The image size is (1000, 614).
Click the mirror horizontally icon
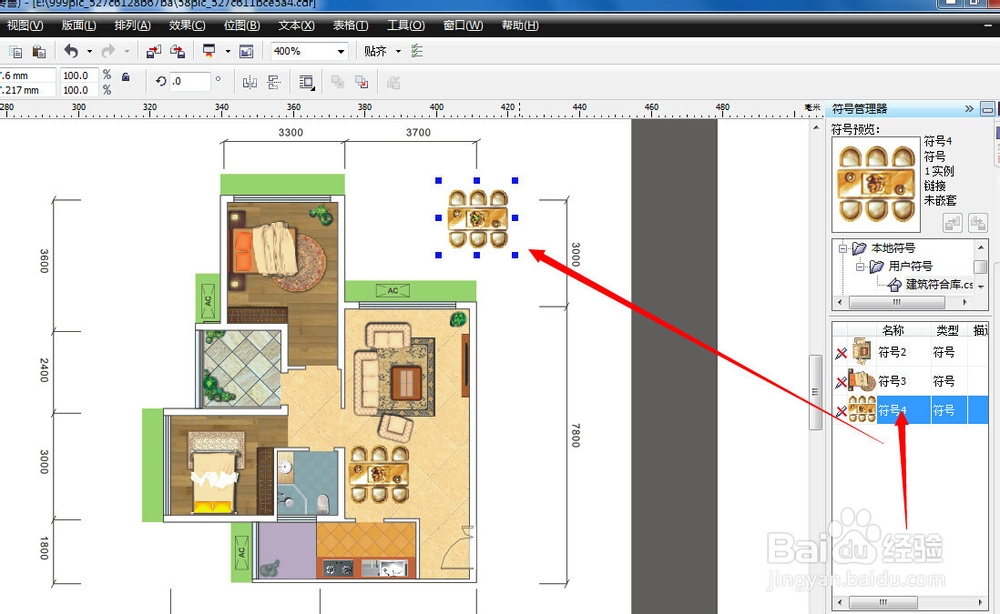(249, 82)
